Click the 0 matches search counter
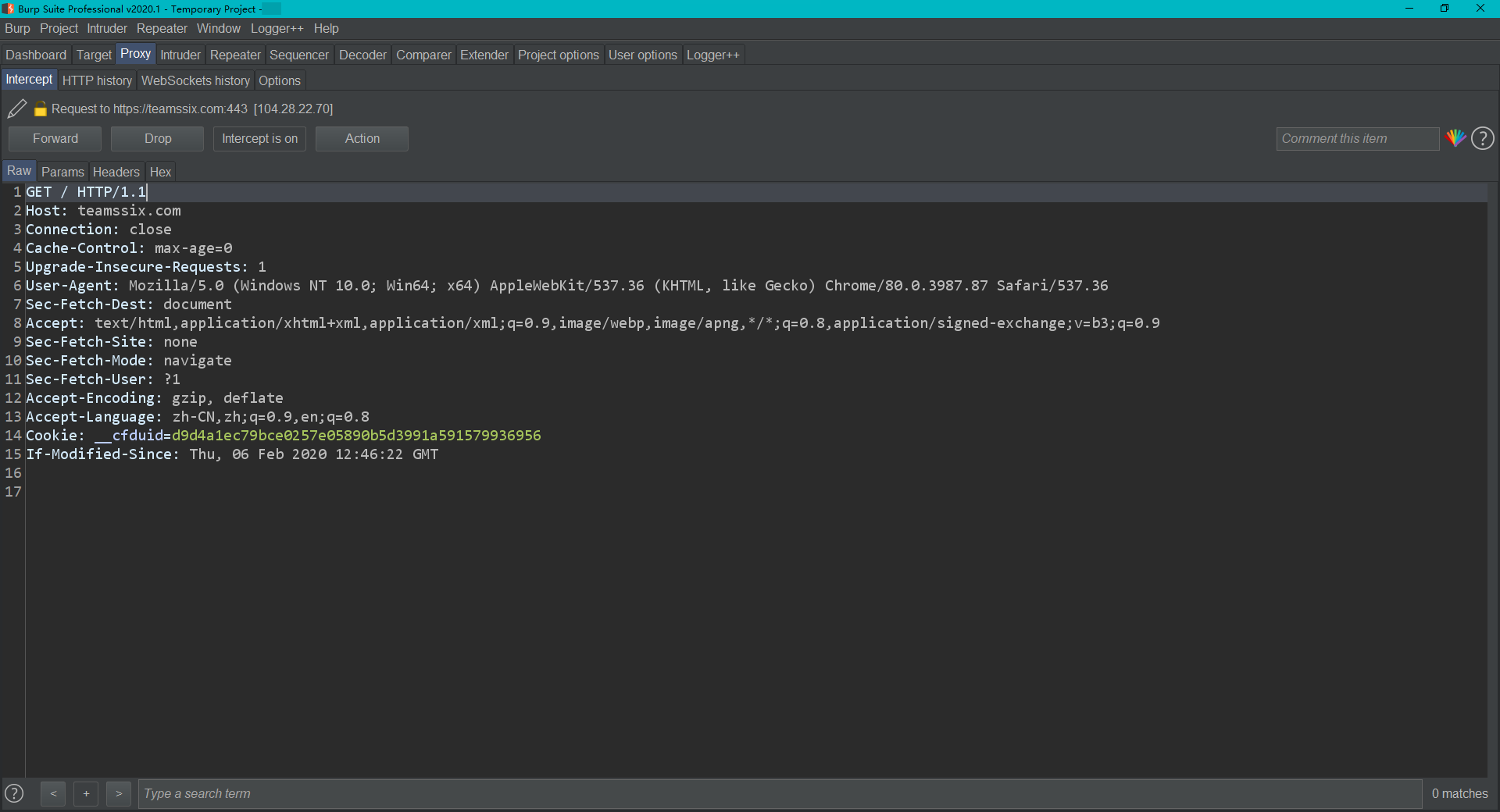 1459,793
